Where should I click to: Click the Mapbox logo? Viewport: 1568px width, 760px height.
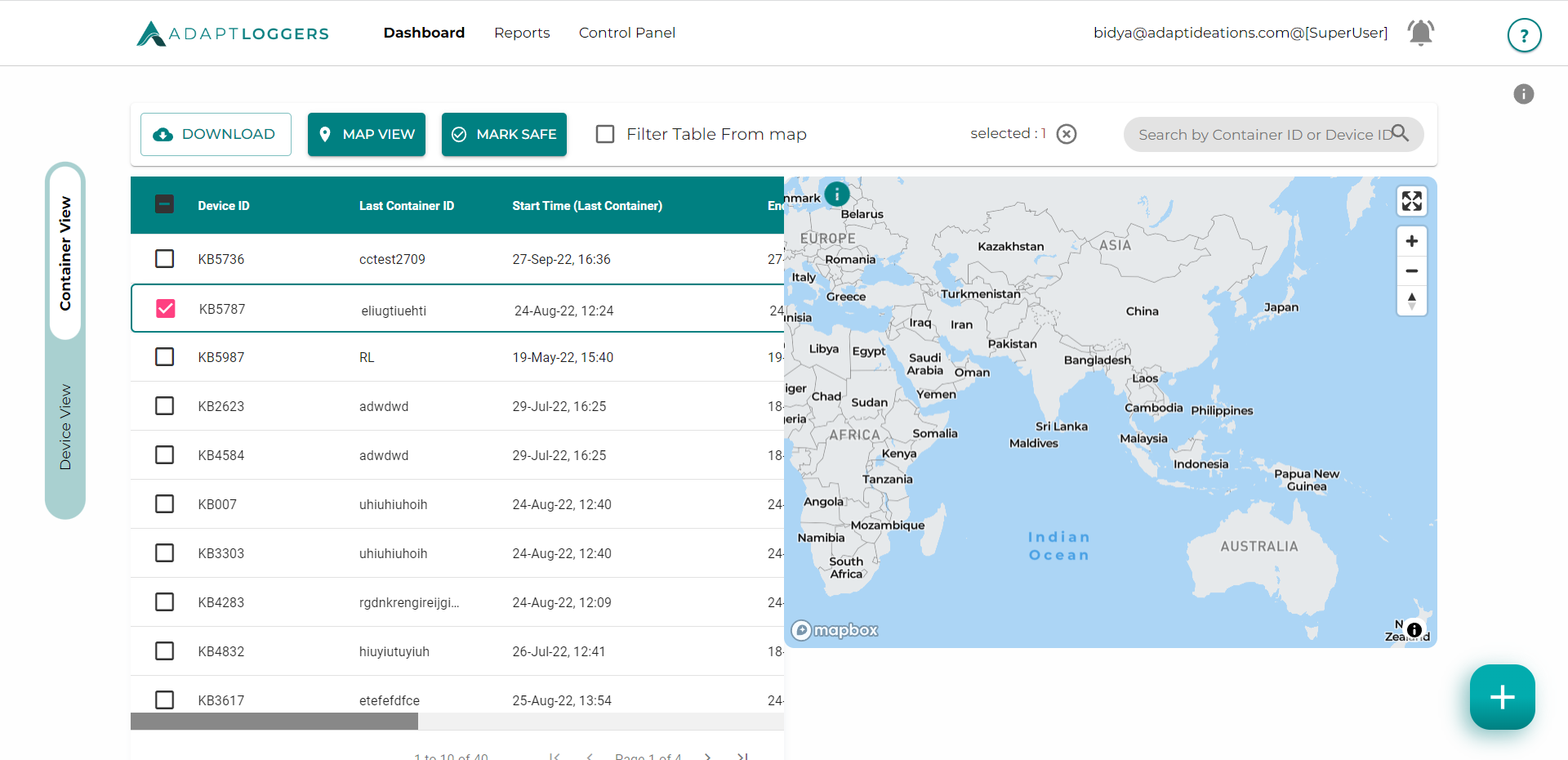tap(835, 630)
